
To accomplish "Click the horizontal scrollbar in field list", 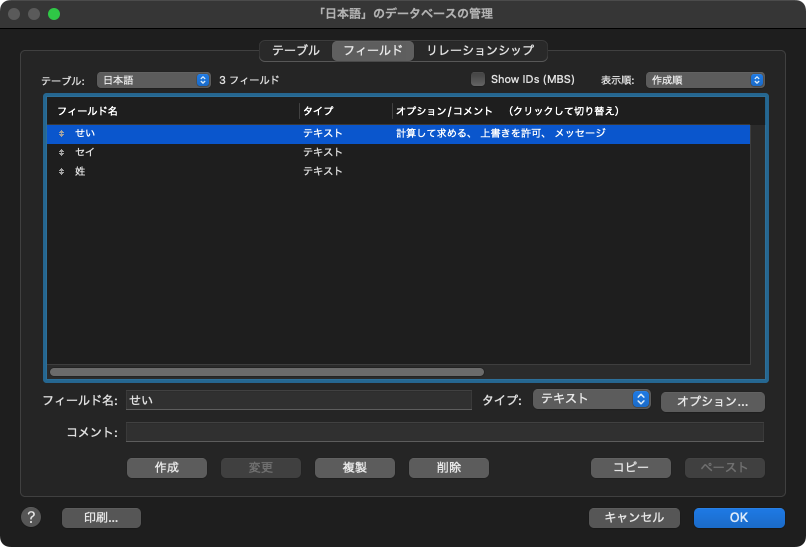I will click(267, 372).
